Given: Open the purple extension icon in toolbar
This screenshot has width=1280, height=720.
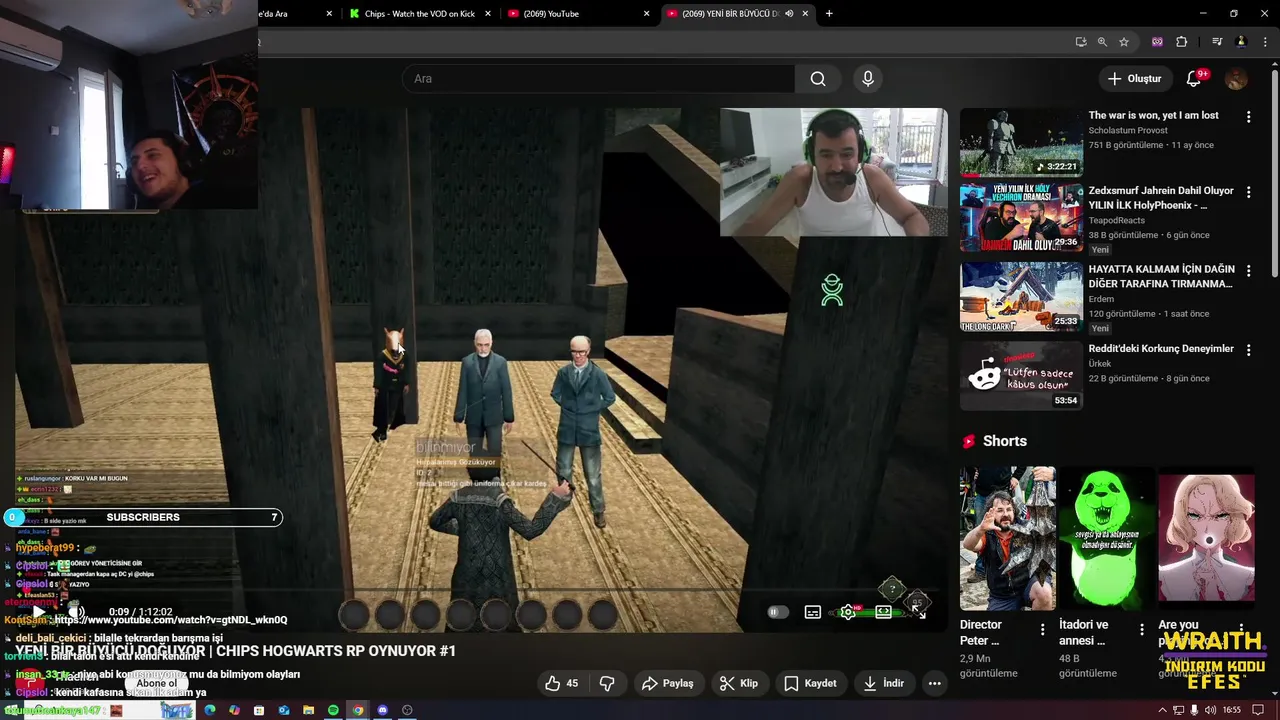Looking at the screenshot, I should (1158, 42).
